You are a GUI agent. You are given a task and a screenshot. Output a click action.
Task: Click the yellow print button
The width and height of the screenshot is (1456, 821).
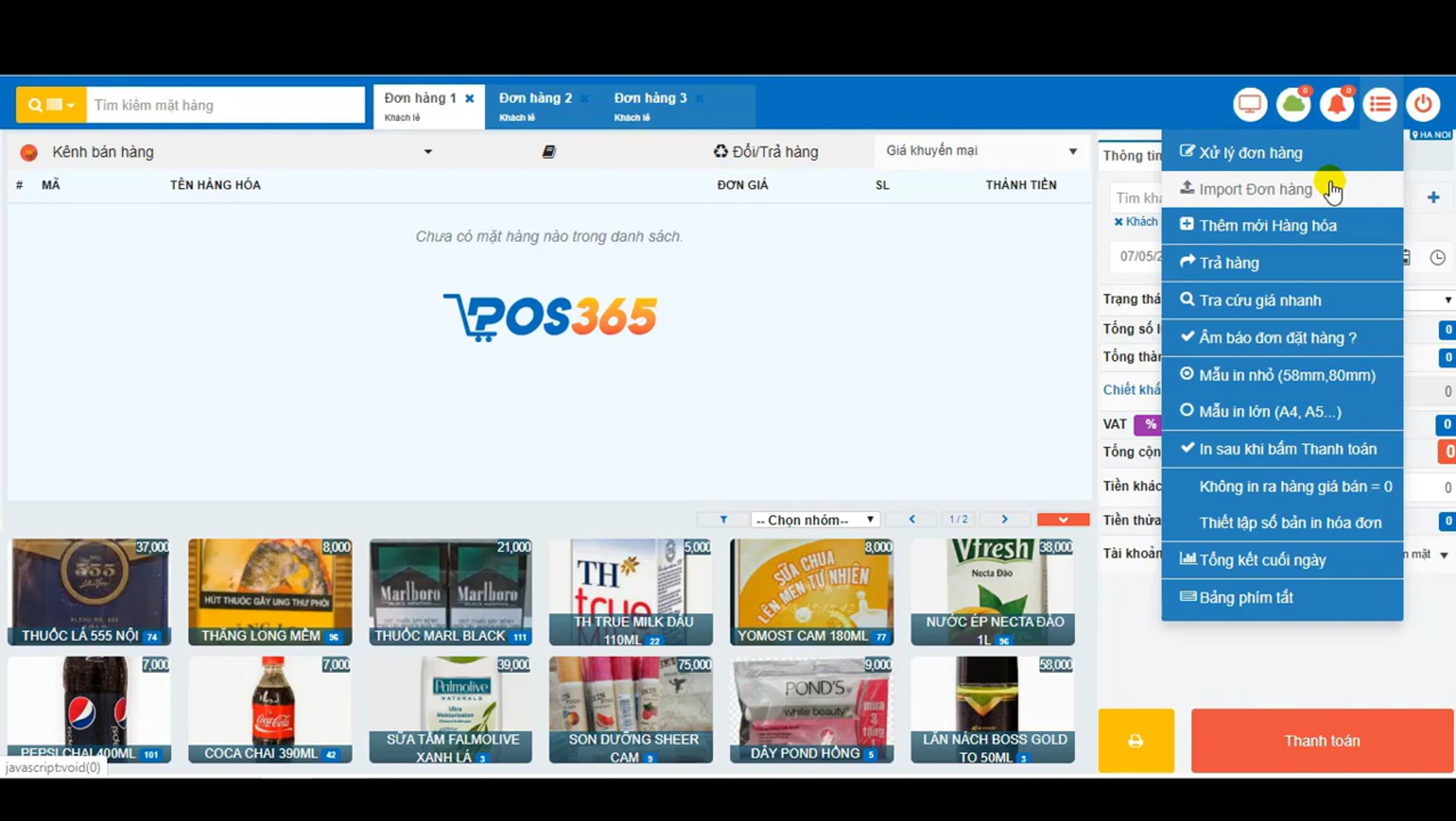(x=1136, y=740)
